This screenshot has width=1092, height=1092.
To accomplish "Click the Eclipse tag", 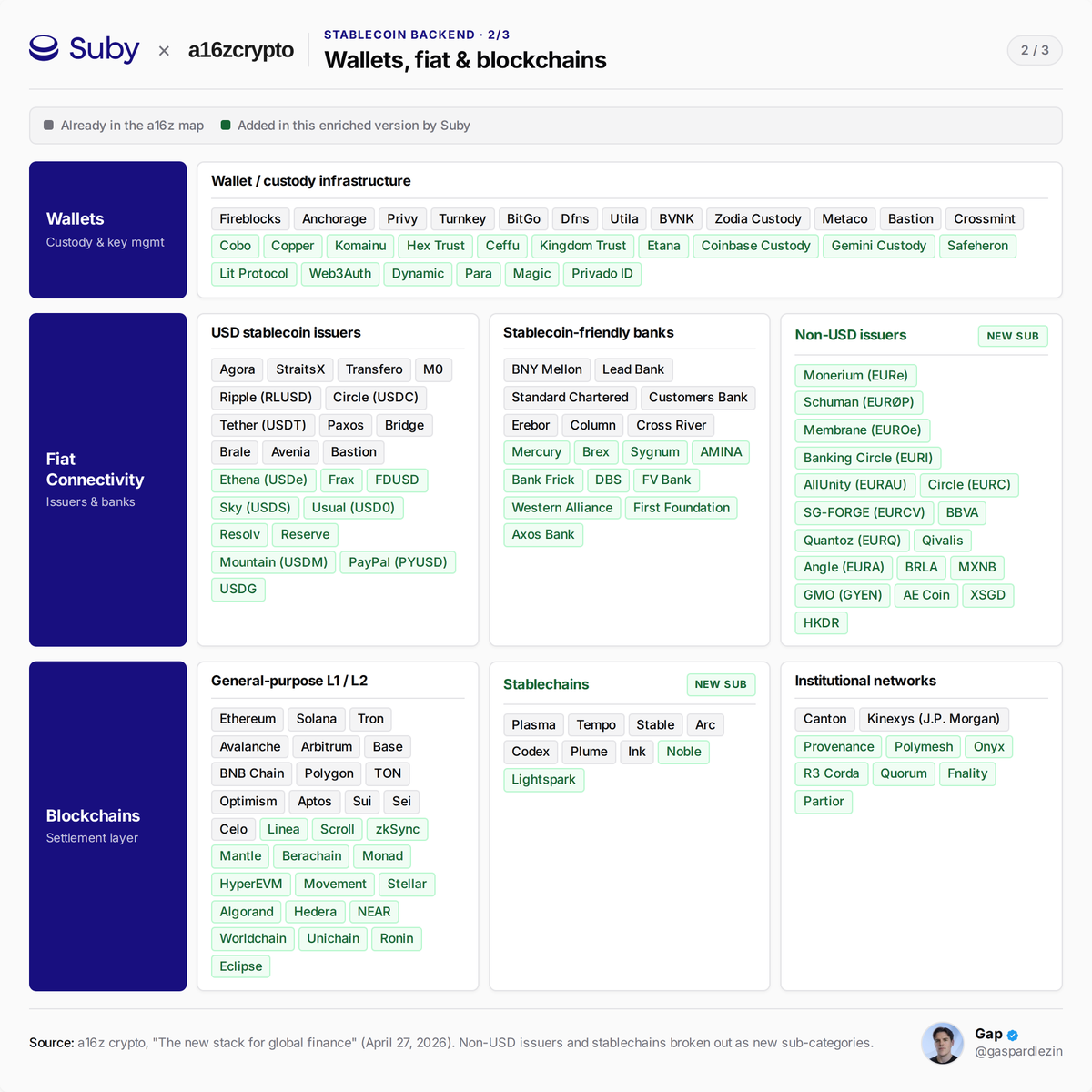I will coord(241,966).
